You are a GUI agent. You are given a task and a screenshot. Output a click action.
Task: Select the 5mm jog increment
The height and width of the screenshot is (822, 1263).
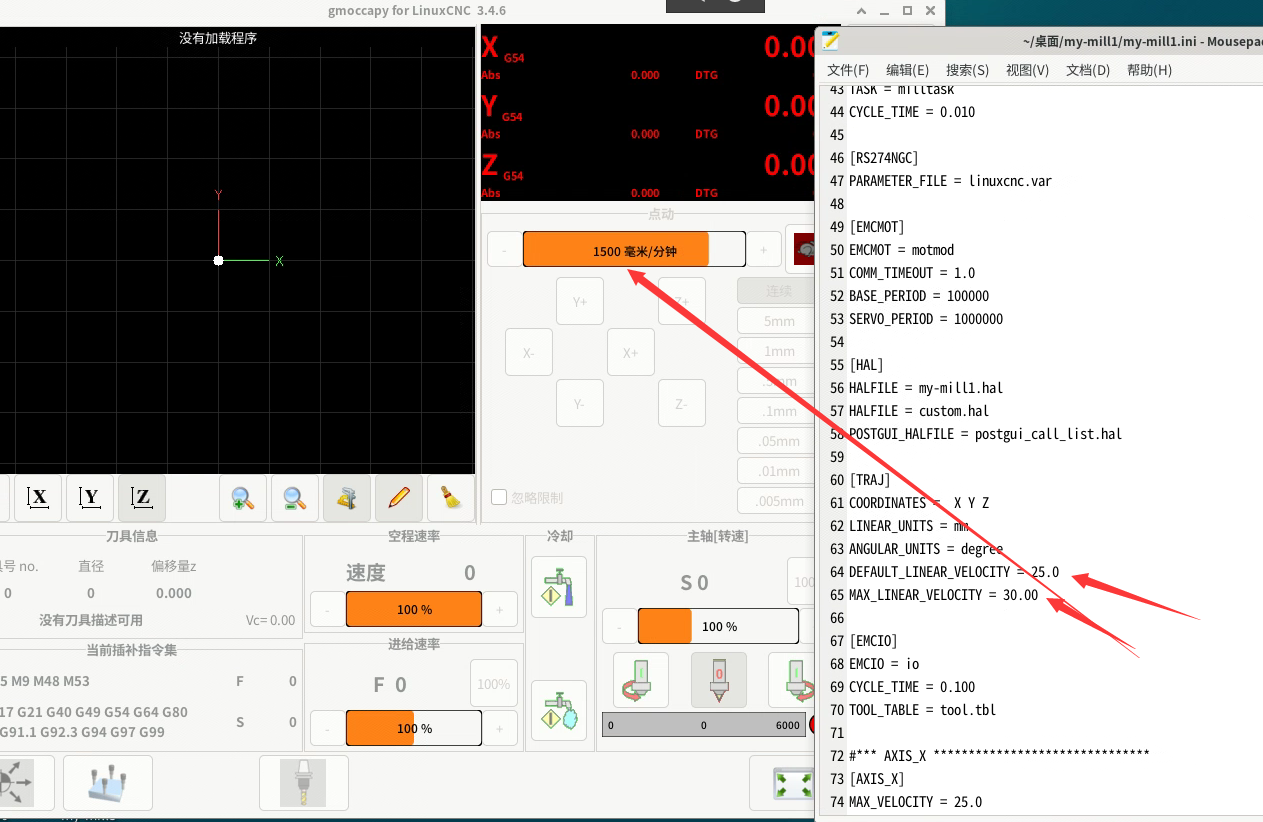[778, 321]
